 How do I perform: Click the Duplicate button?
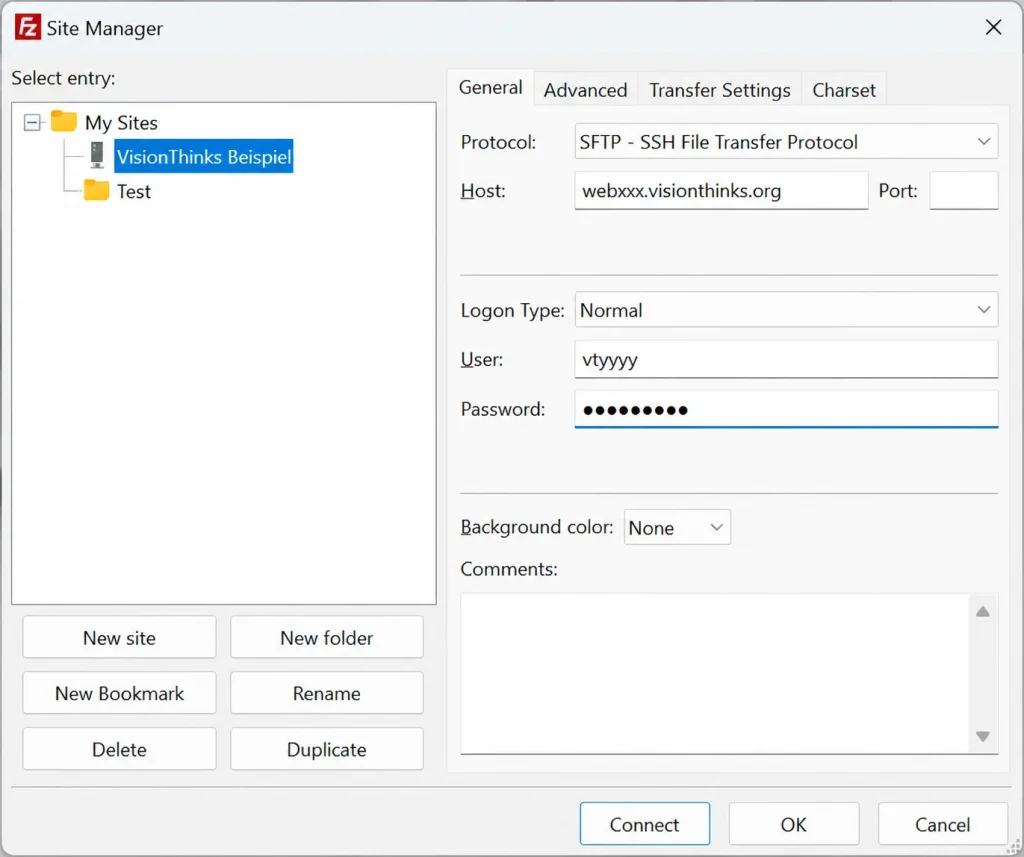tap(327, 749)
